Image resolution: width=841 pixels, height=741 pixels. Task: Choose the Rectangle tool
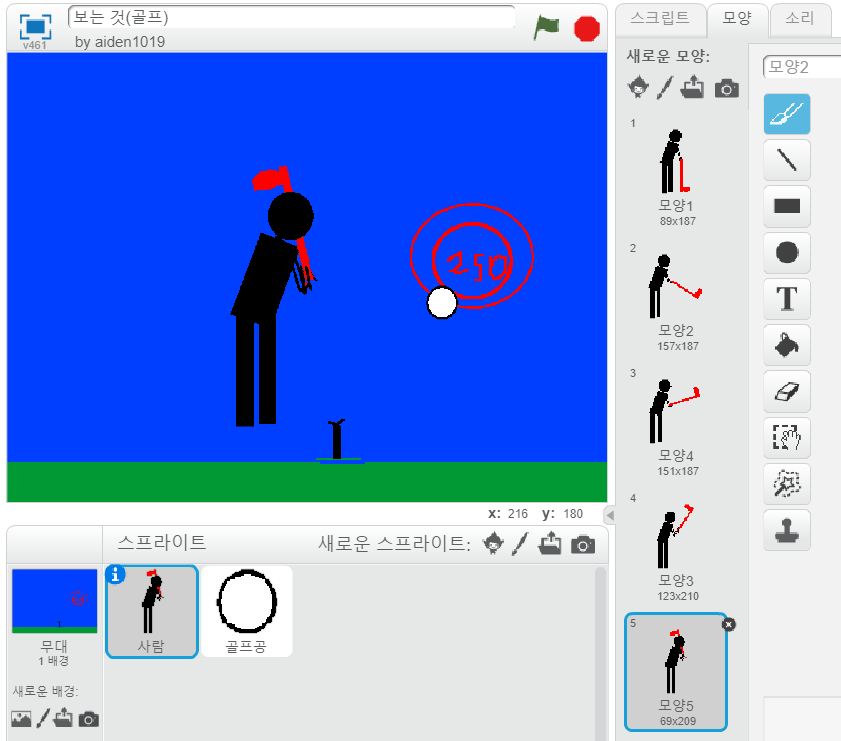click(786, 206)
